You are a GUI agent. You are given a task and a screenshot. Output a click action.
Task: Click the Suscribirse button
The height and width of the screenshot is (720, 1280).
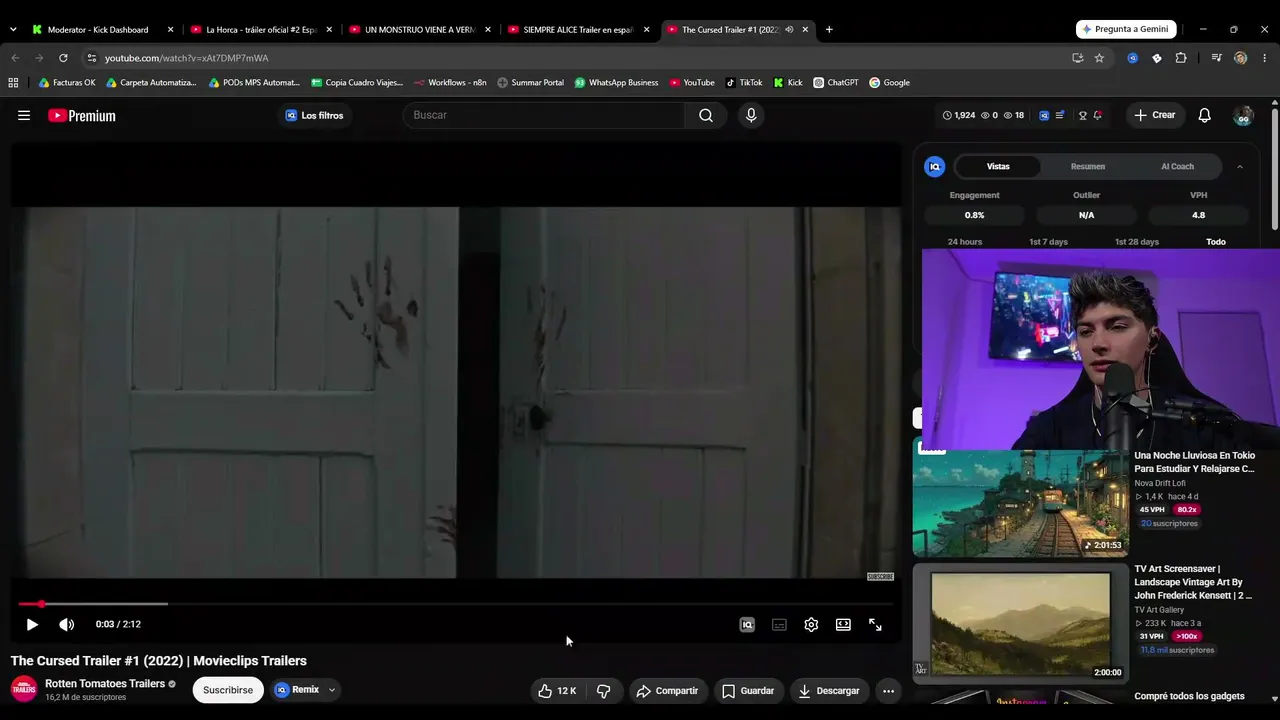pyautogui.click(x=228, y=690)
